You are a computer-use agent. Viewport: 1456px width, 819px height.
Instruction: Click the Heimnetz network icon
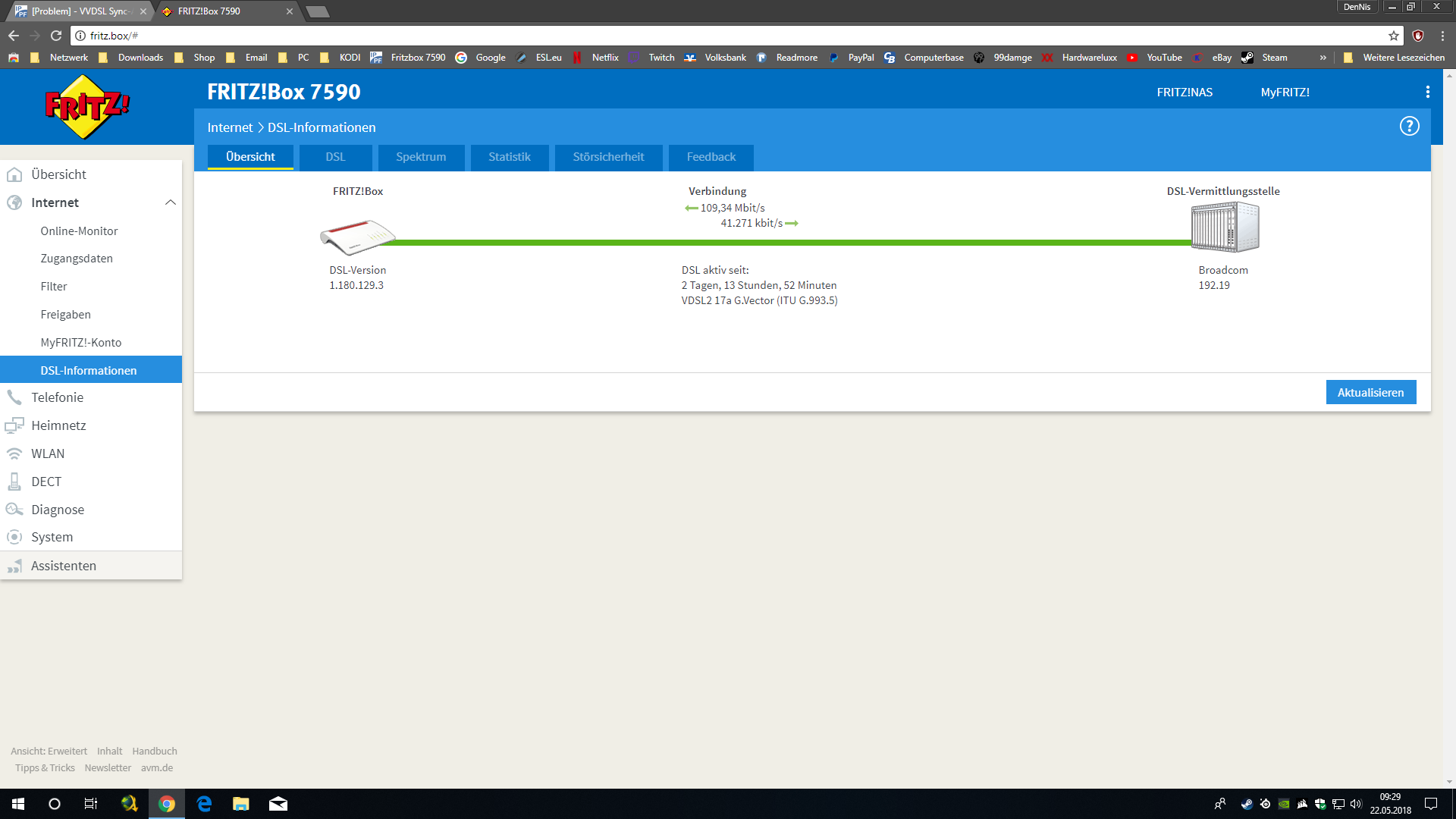click(x=14, y=425)
